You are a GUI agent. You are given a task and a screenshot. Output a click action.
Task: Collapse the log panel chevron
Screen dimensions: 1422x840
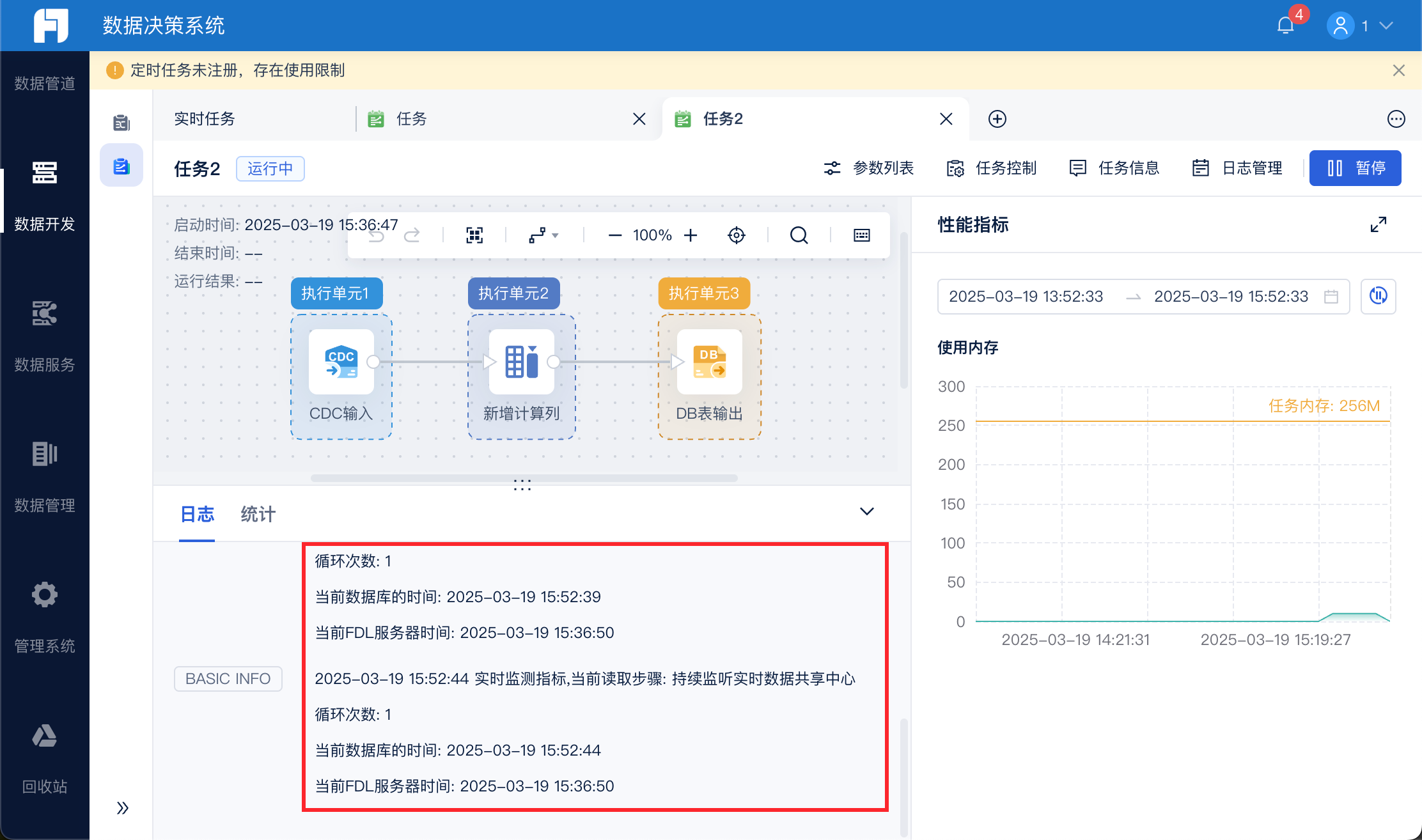[x=866, y=511]
